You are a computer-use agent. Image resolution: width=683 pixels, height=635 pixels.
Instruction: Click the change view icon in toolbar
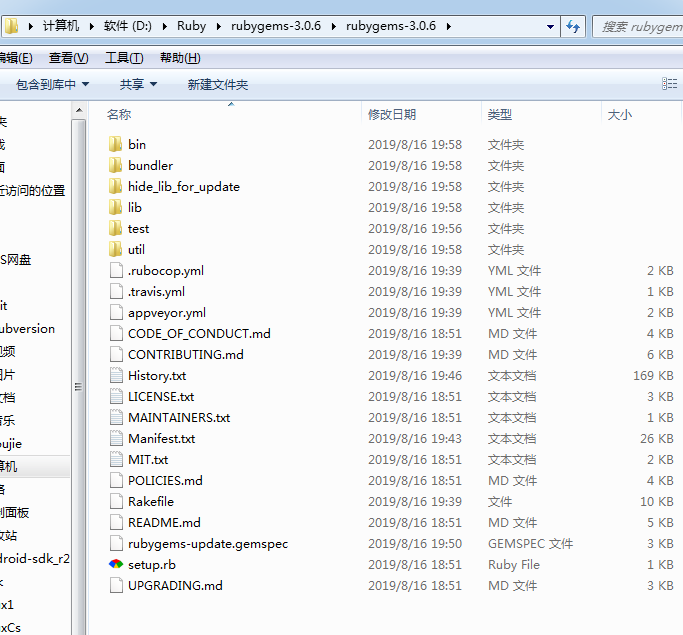(669, 84)
